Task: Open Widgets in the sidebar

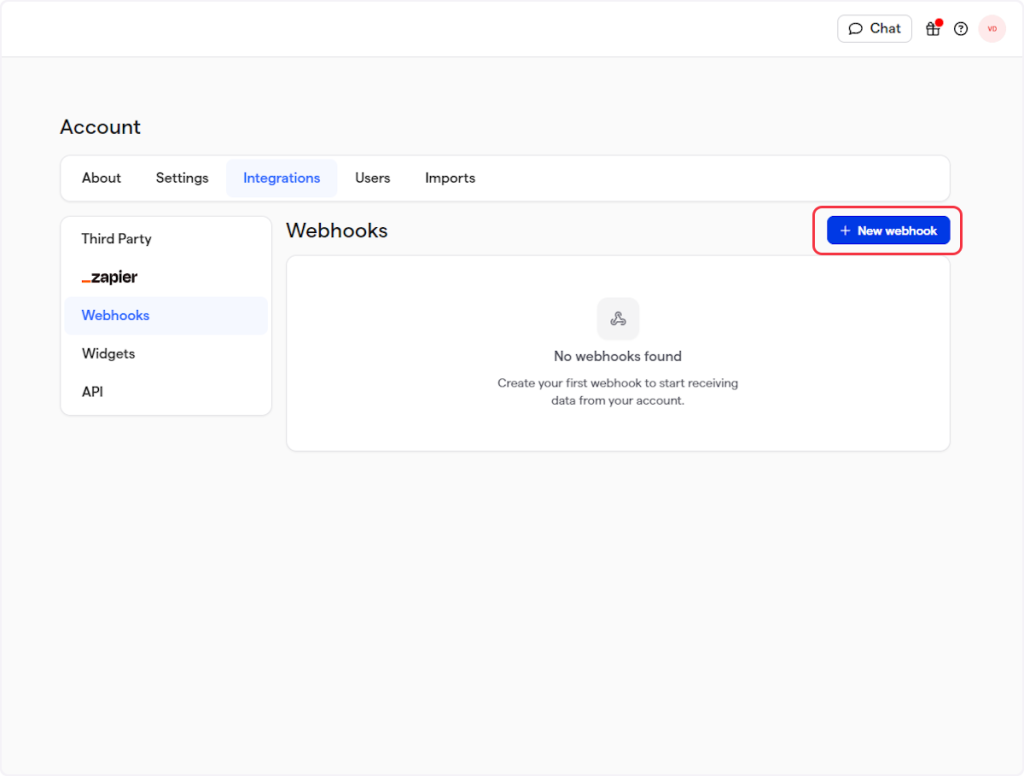Action: 108,354
